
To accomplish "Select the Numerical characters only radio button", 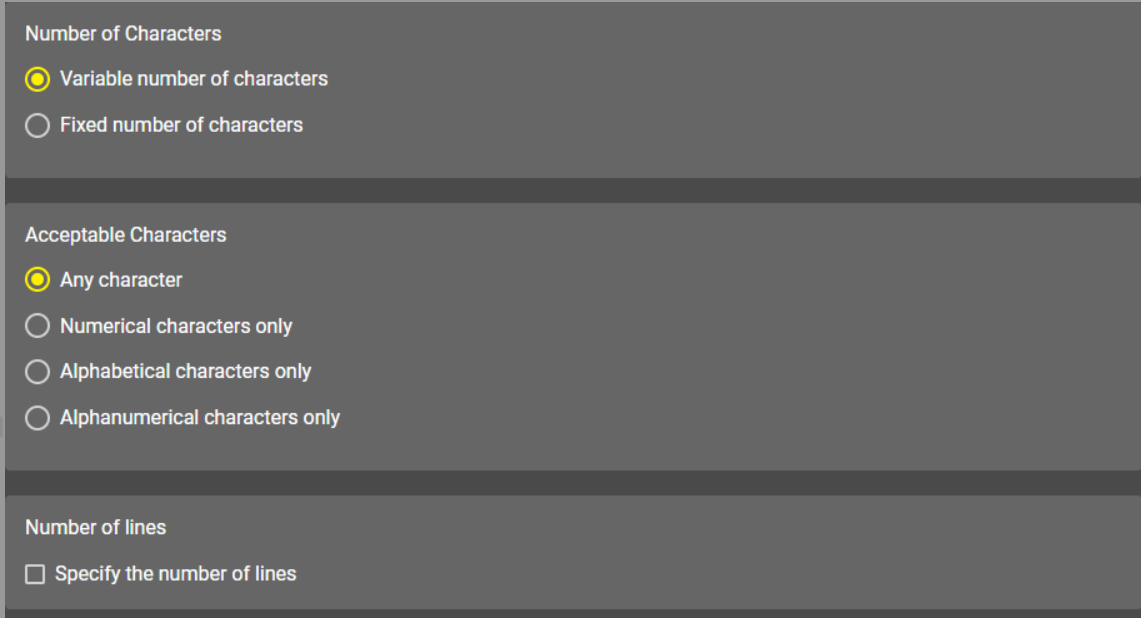I will pos(37,327).
